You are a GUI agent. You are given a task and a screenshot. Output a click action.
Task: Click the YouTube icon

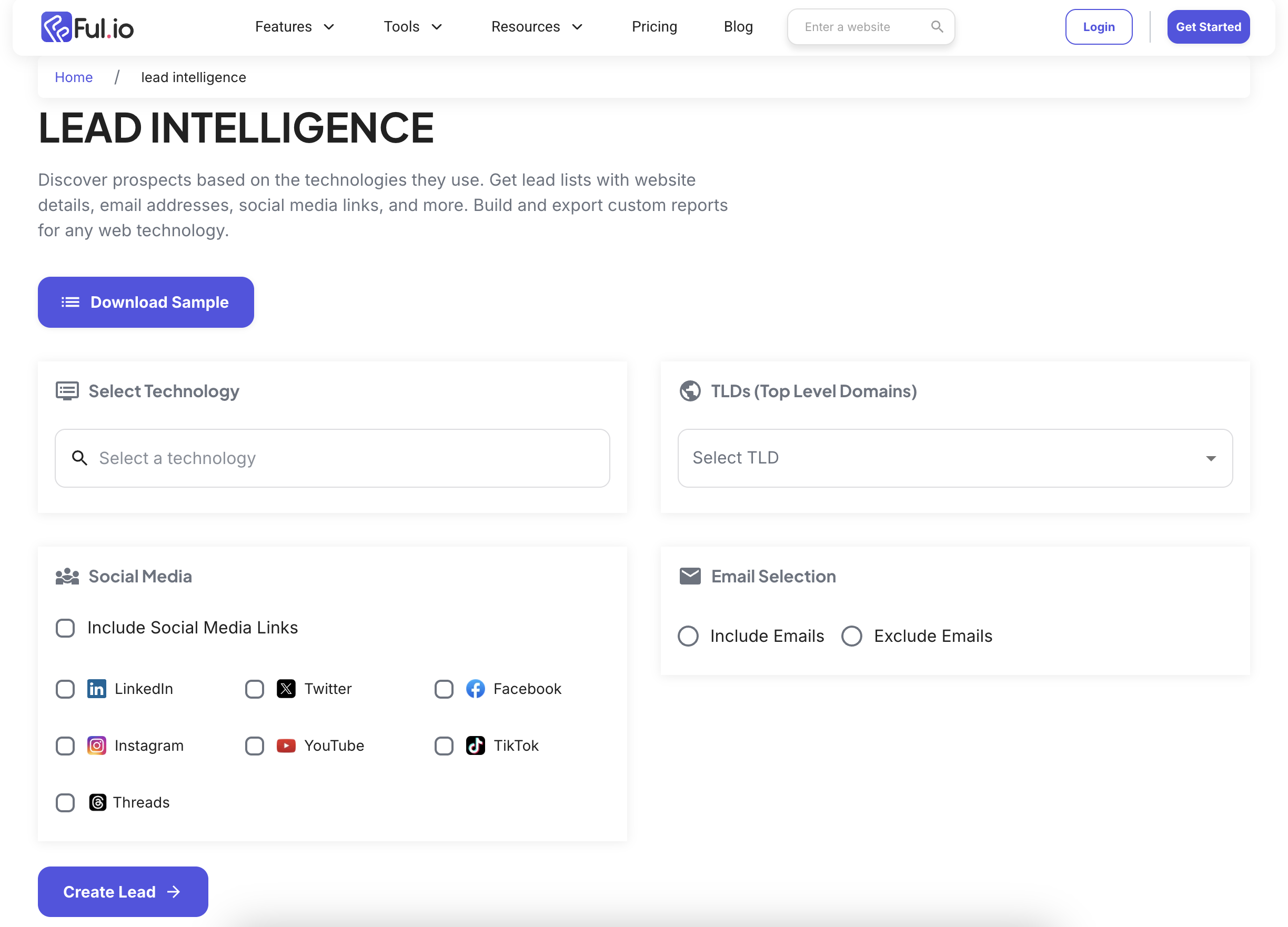(x=286, y=745)
